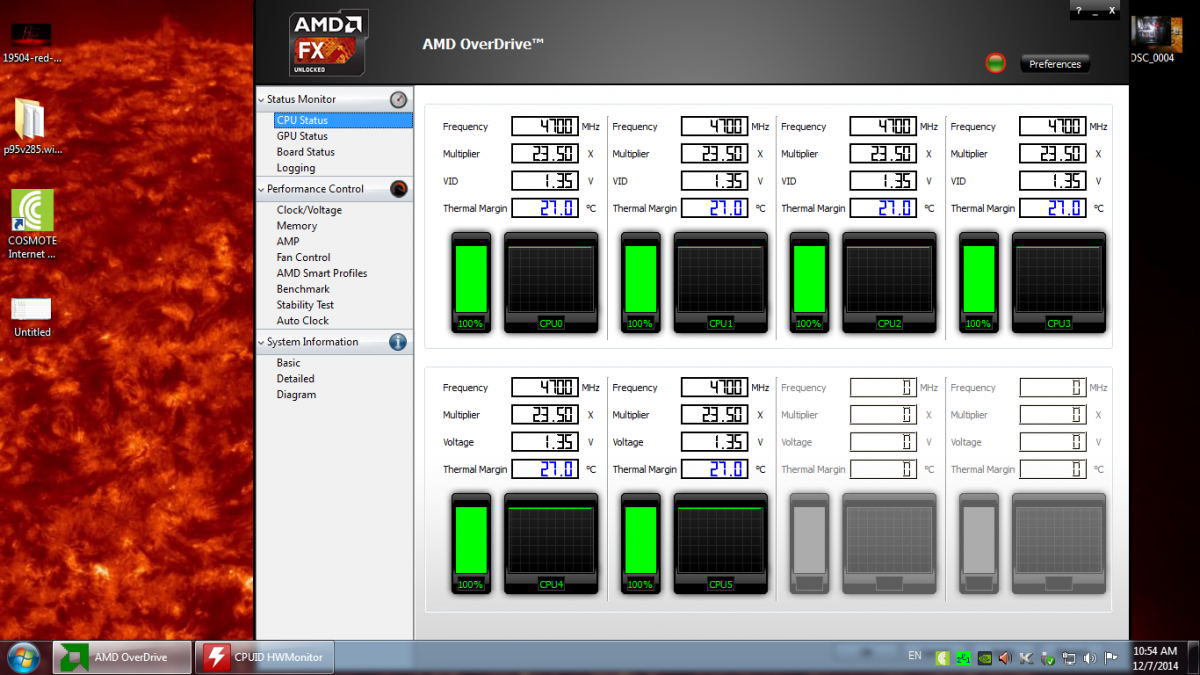Collapse the Performance Control section arrow
Viewport: 1200px width, 675px height.
coord(262,189)
